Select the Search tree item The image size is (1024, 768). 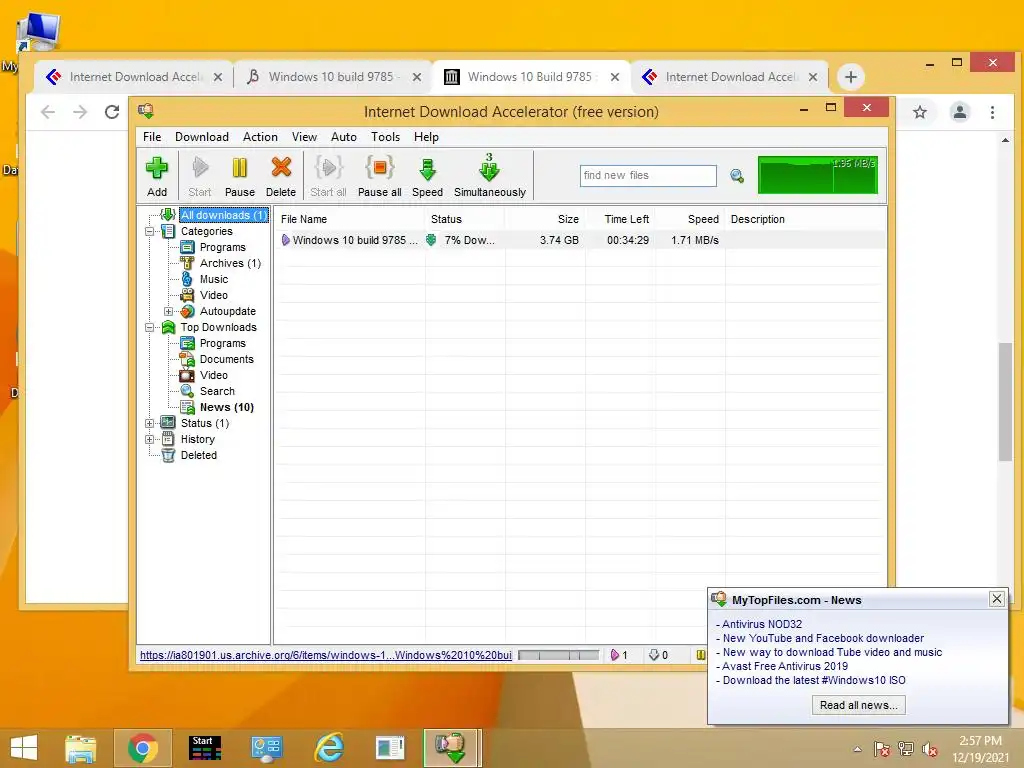point(217,391)
